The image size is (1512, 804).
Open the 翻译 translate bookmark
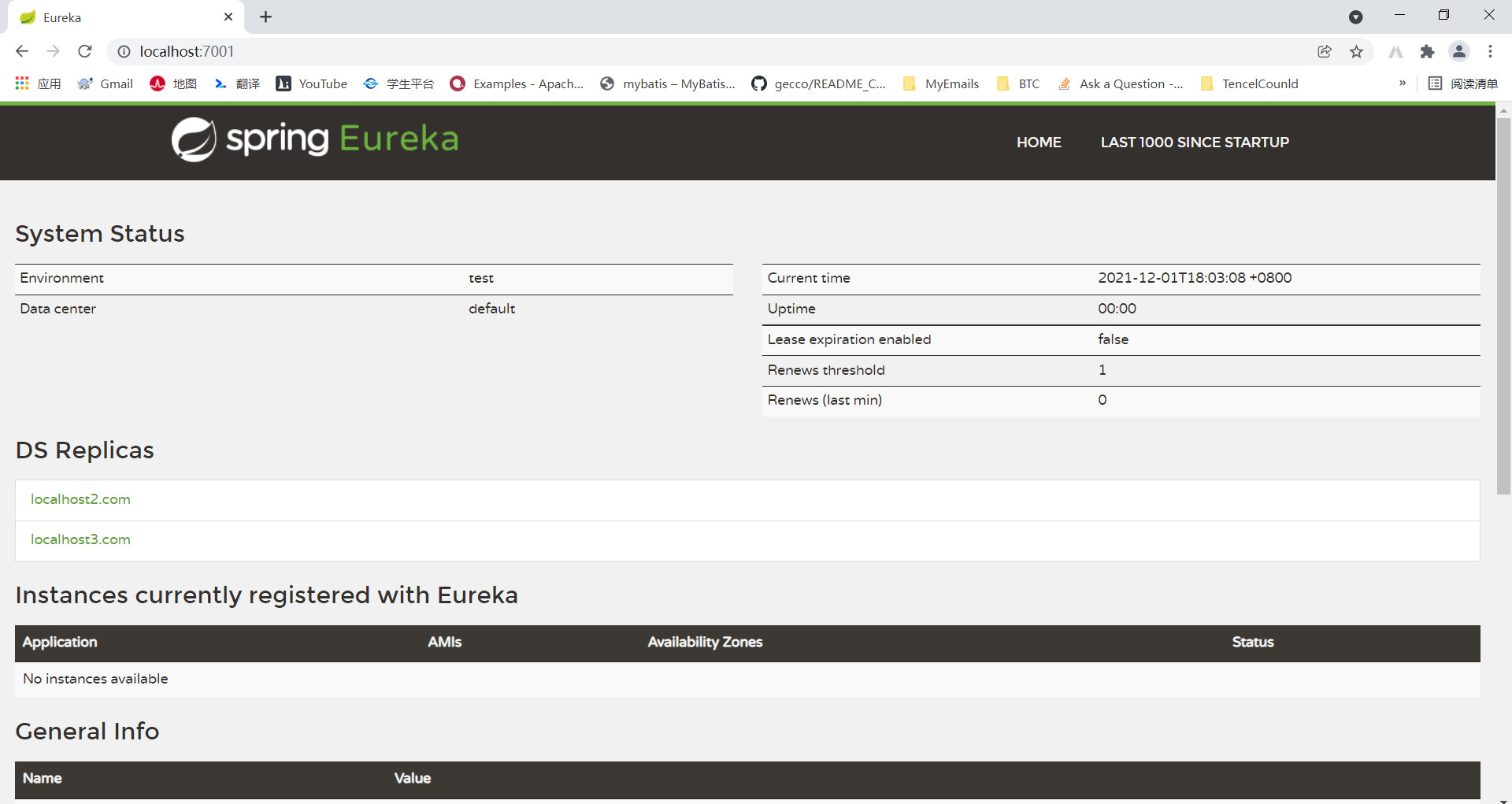[236, 83]
